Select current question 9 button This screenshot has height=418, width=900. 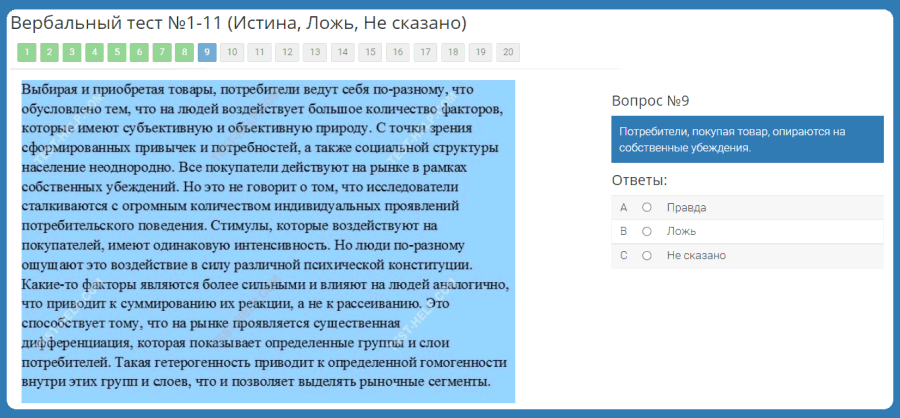[x=207, y=52]
